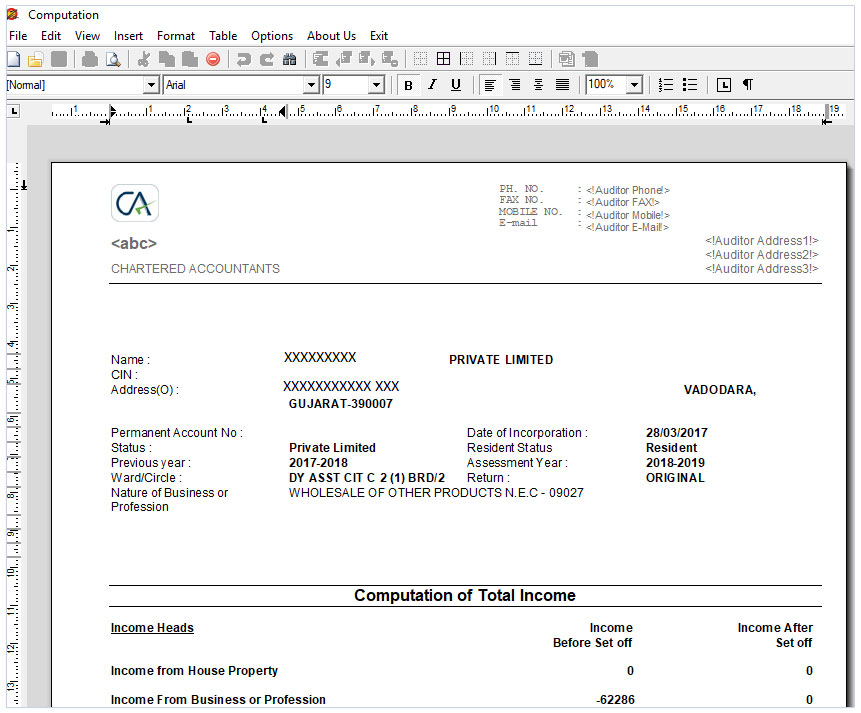Image resolution: width=861 pixels, height=713 pixels.
Task: Click the tab stop icon beside paragraph marks
Action: click(724, 85)
